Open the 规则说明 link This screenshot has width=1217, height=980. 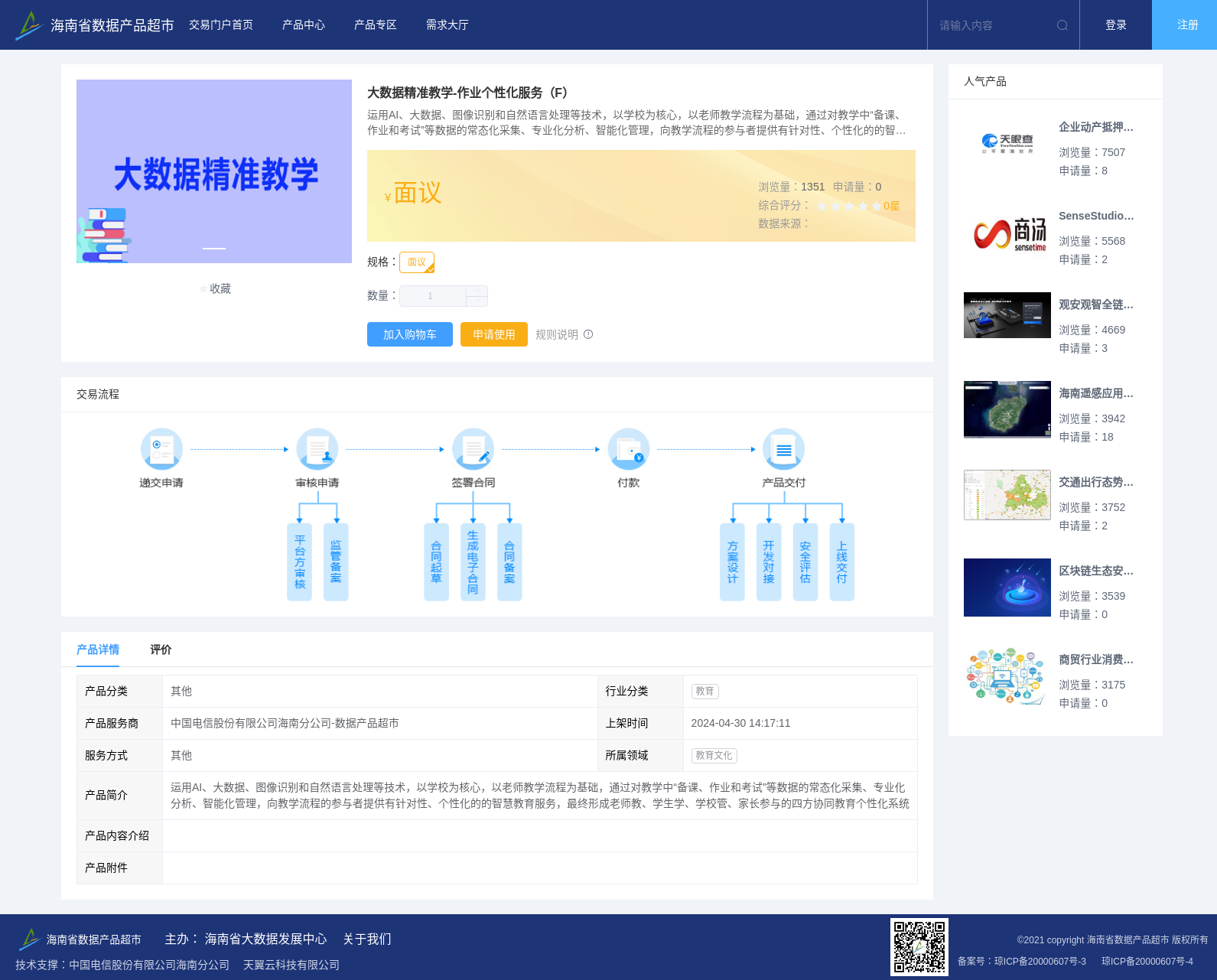(x=557, y=334)
